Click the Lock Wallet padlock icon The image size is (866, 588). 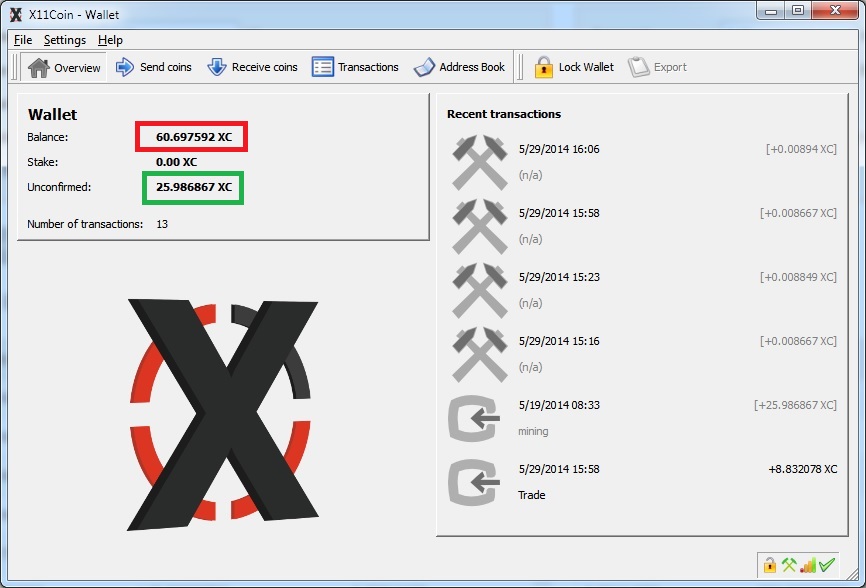pyautogui.click(x=543, y=67)
